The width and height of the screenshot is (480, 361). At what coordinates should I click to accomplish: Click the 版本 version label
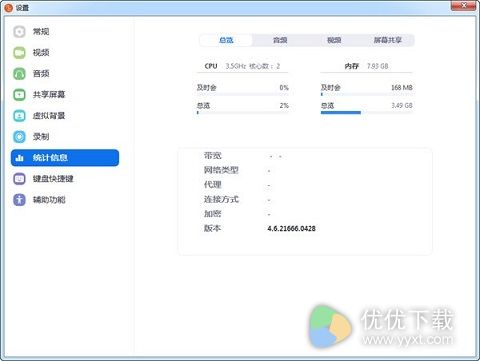[x=213, y=228]
